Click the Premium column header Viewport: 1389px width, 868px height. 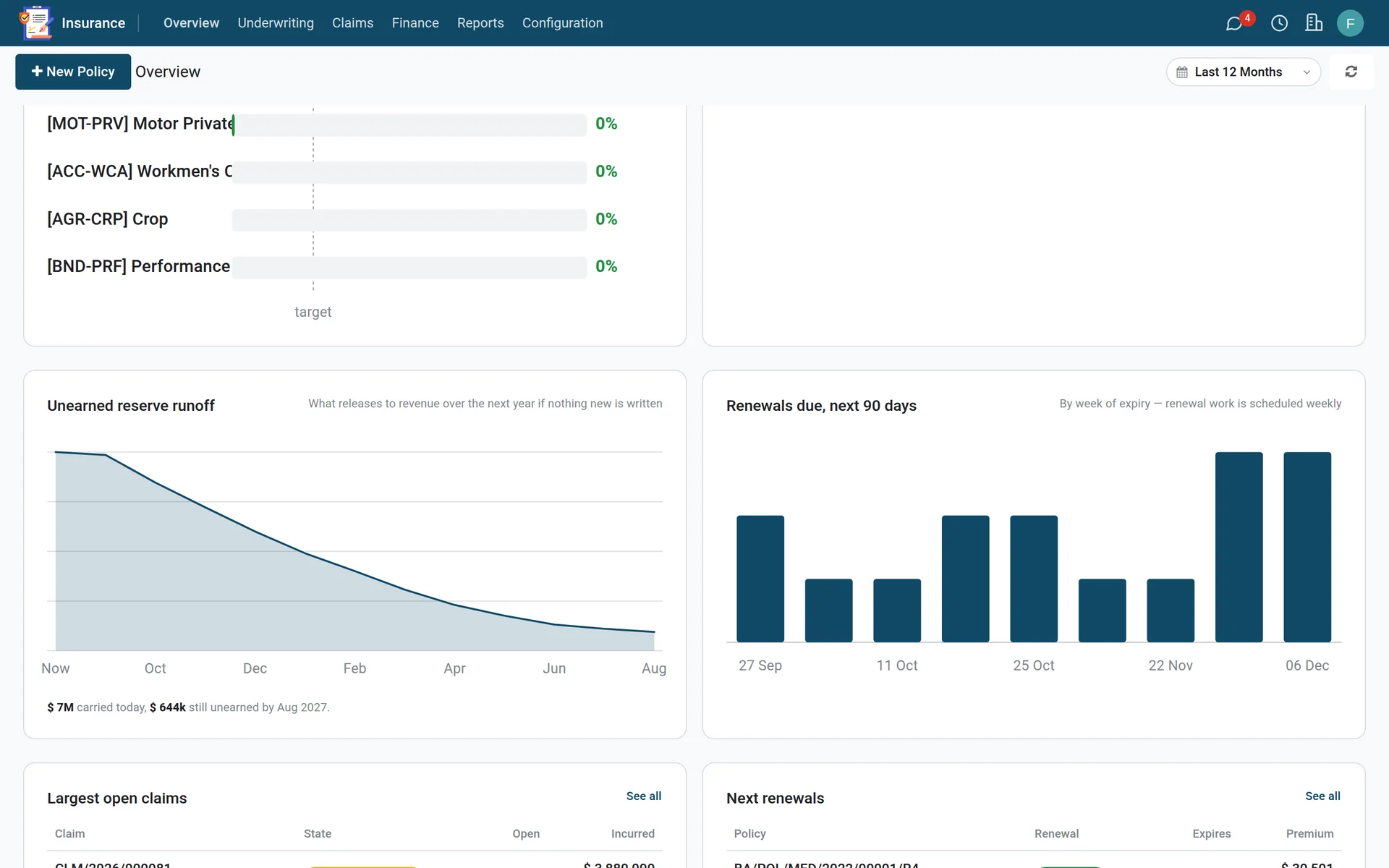pyautogui.click(x=1310, y=833)
